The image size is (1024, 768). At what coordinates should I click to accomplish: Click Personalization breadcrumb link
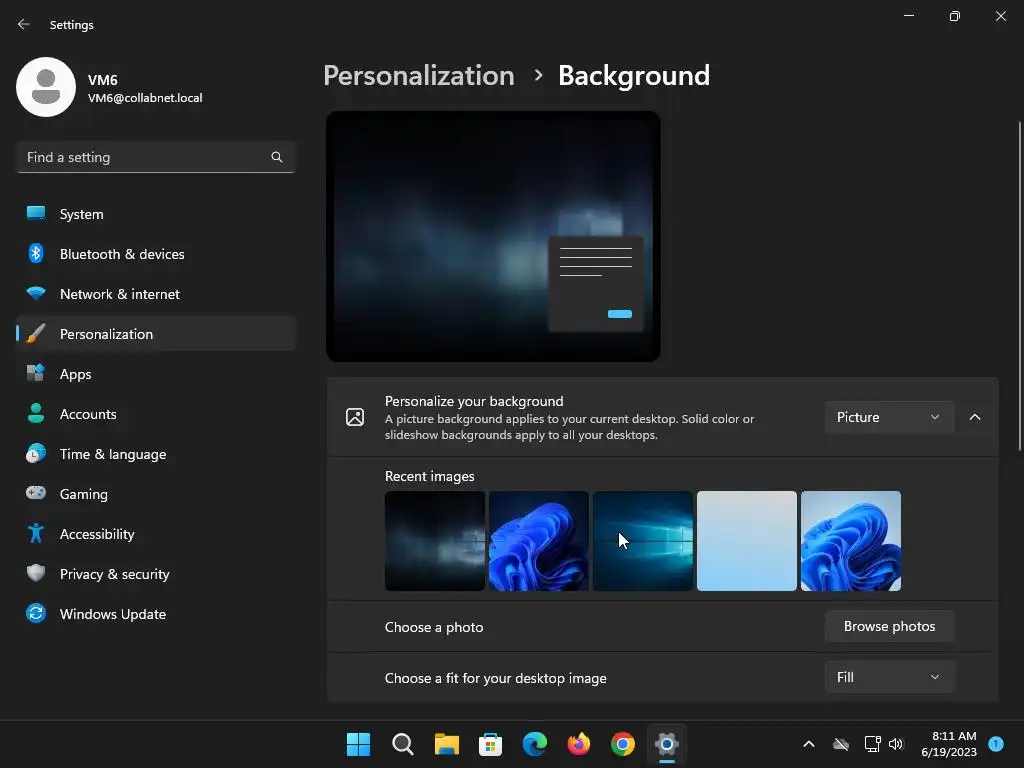click(x=419, y=76)
